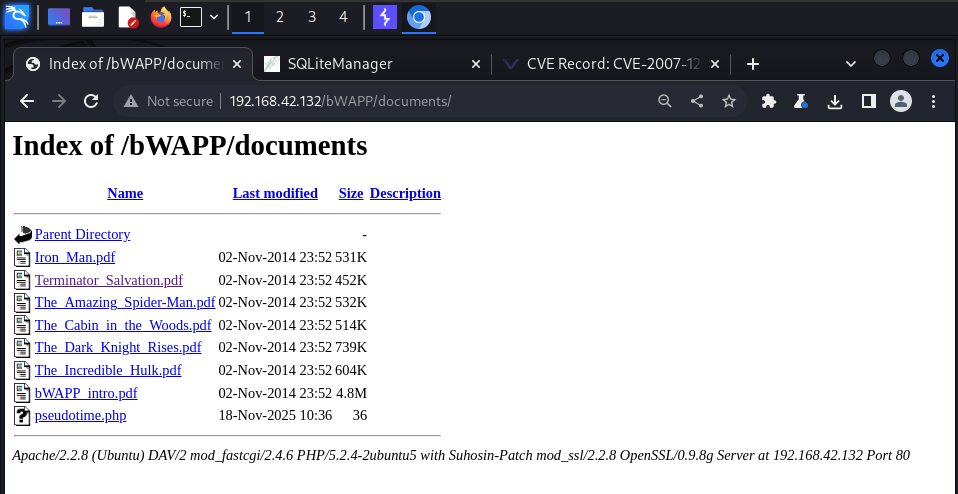Open the zoom magnifier icon in address bar
Viewport: 958px width, 494px height.
[x=665, y=101]
